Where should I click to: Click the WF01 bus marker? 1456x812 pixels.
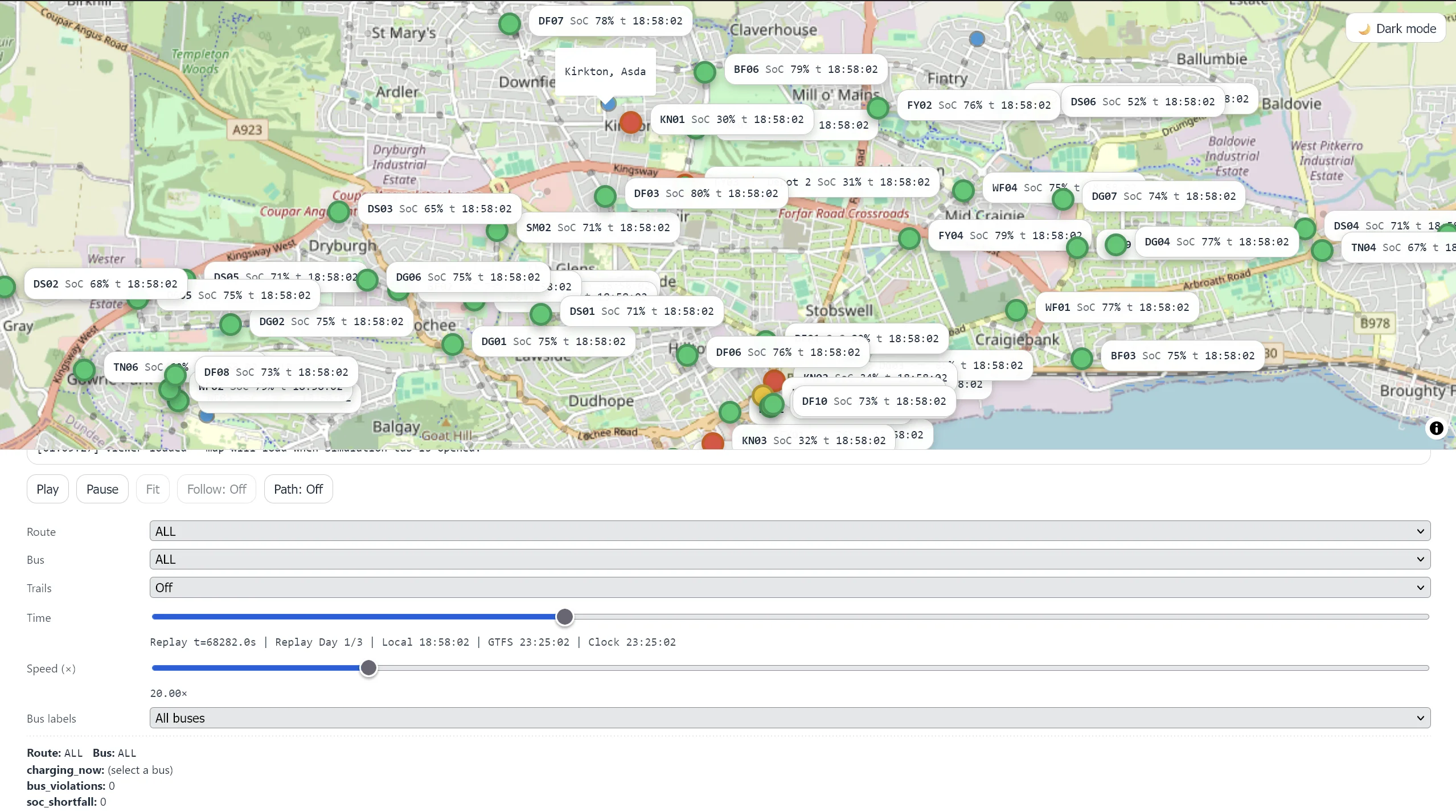click(x=1016, y=310)
